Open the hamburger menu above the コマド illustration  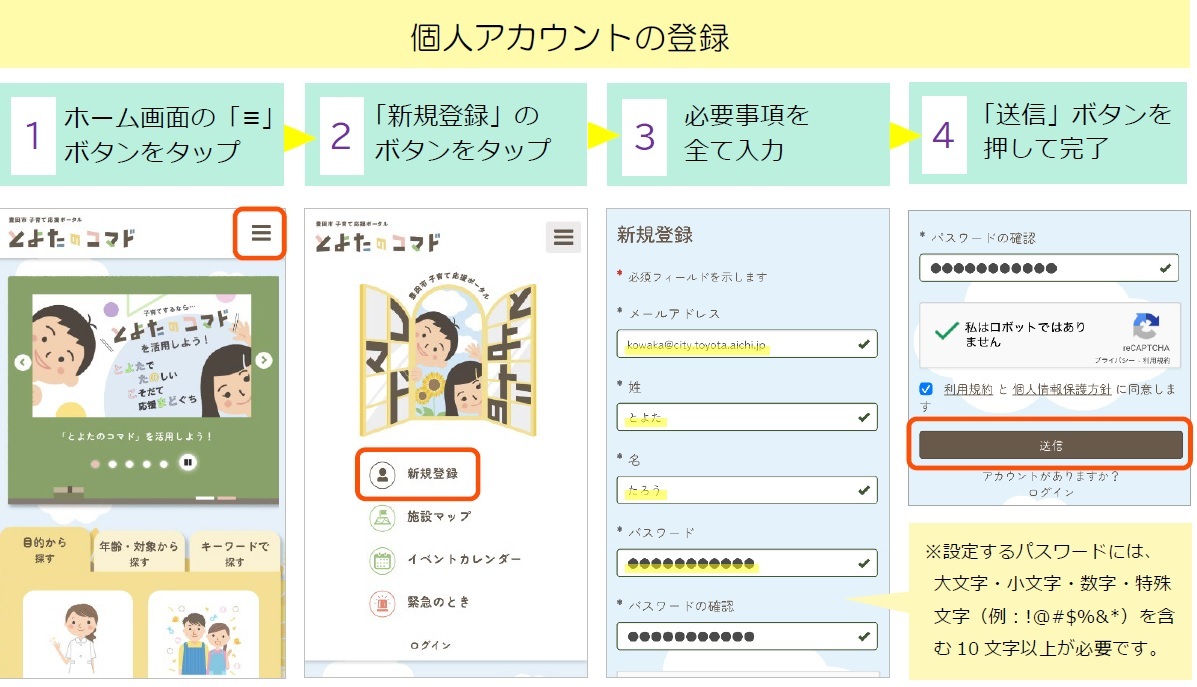coord(563,237)
